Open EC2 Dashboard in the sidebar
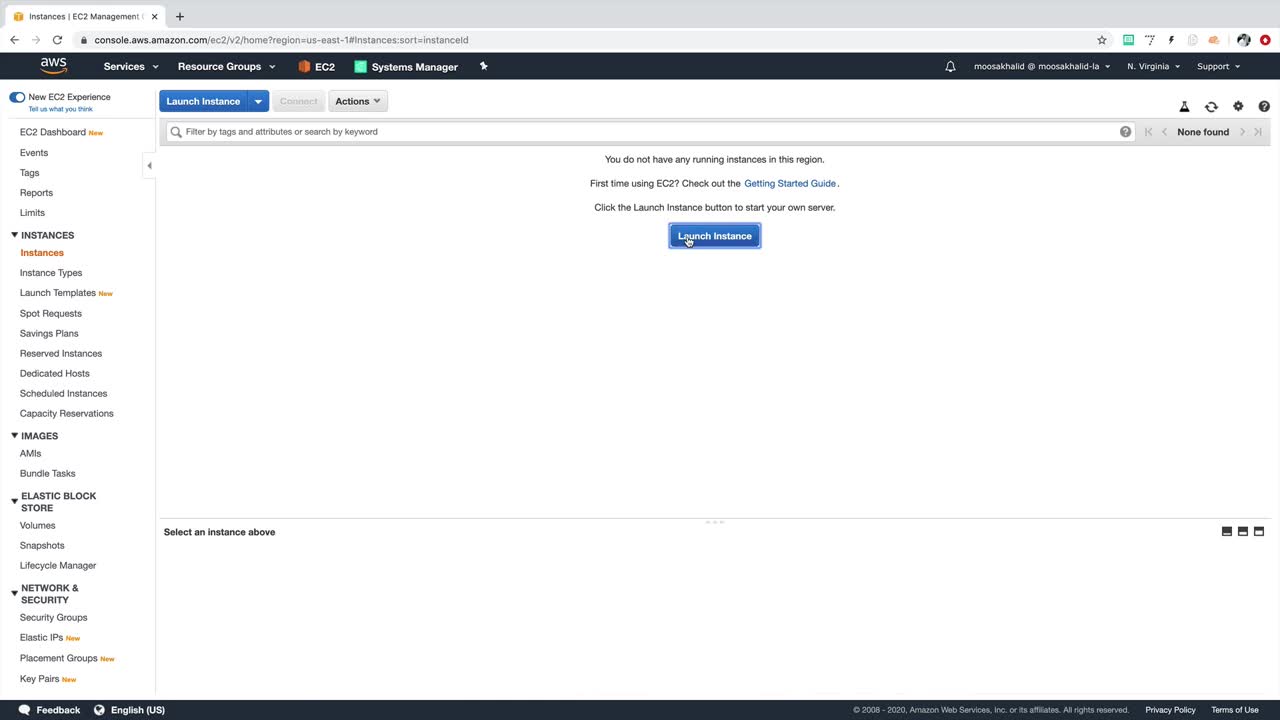1280x720 pixels. point(53,132)
